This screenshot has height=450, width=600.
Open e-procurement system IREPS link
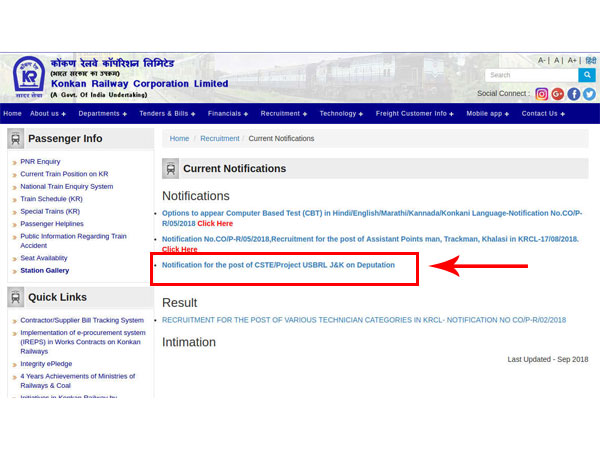(83, 342)
